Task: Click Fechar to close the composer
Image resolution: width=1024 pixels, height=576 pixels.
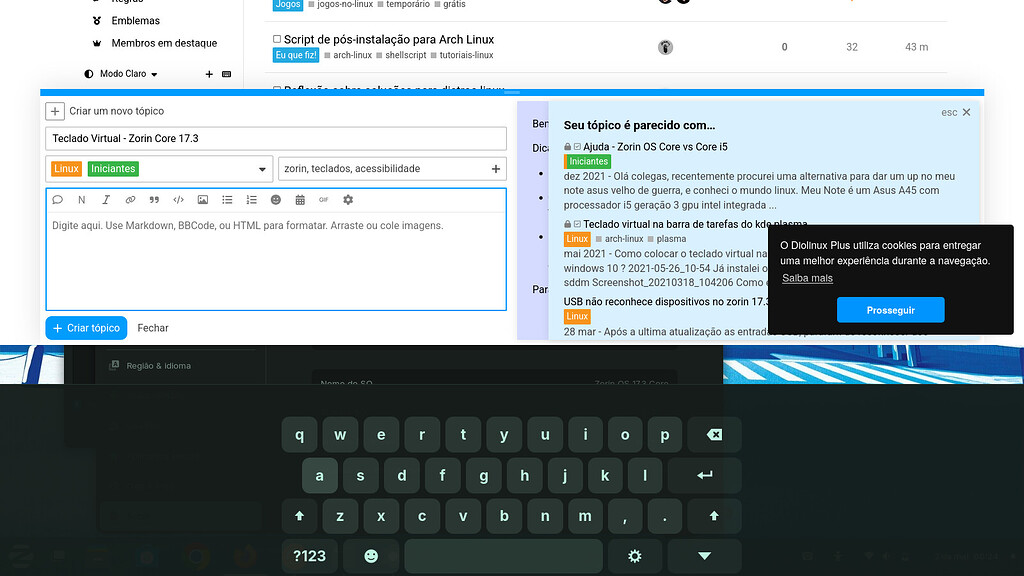Action: click(x=153, y=328)
